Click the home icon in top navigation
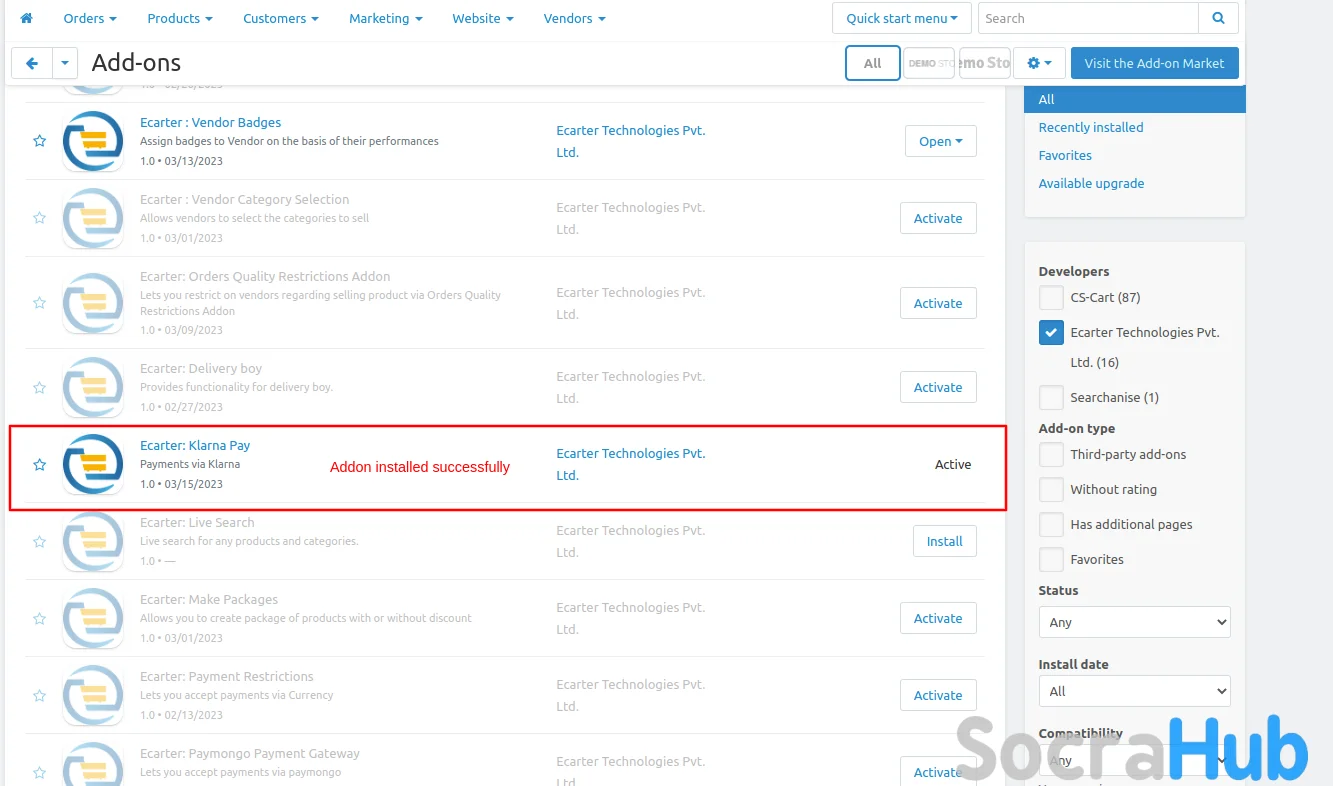 pos(27,18)
